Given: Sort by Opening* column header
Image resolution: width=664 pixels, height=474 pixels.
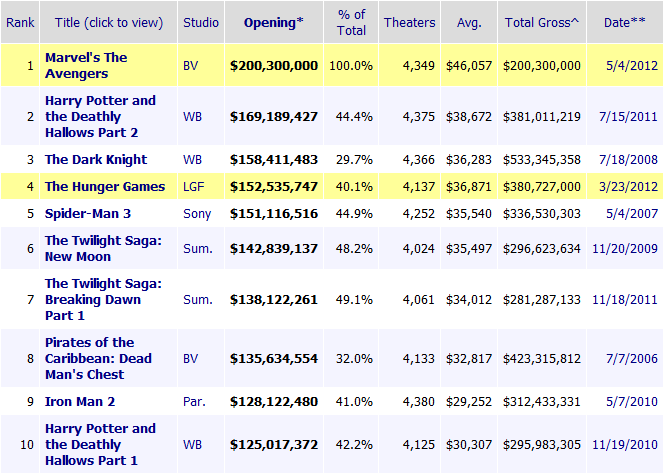Looking at the screenshot, I should pyautogui.click(x=274, y=22).
